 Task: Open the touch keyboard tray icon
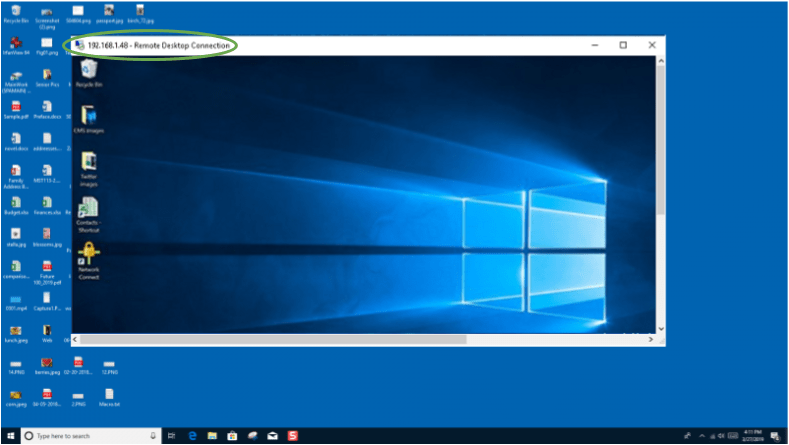(733, 436)
